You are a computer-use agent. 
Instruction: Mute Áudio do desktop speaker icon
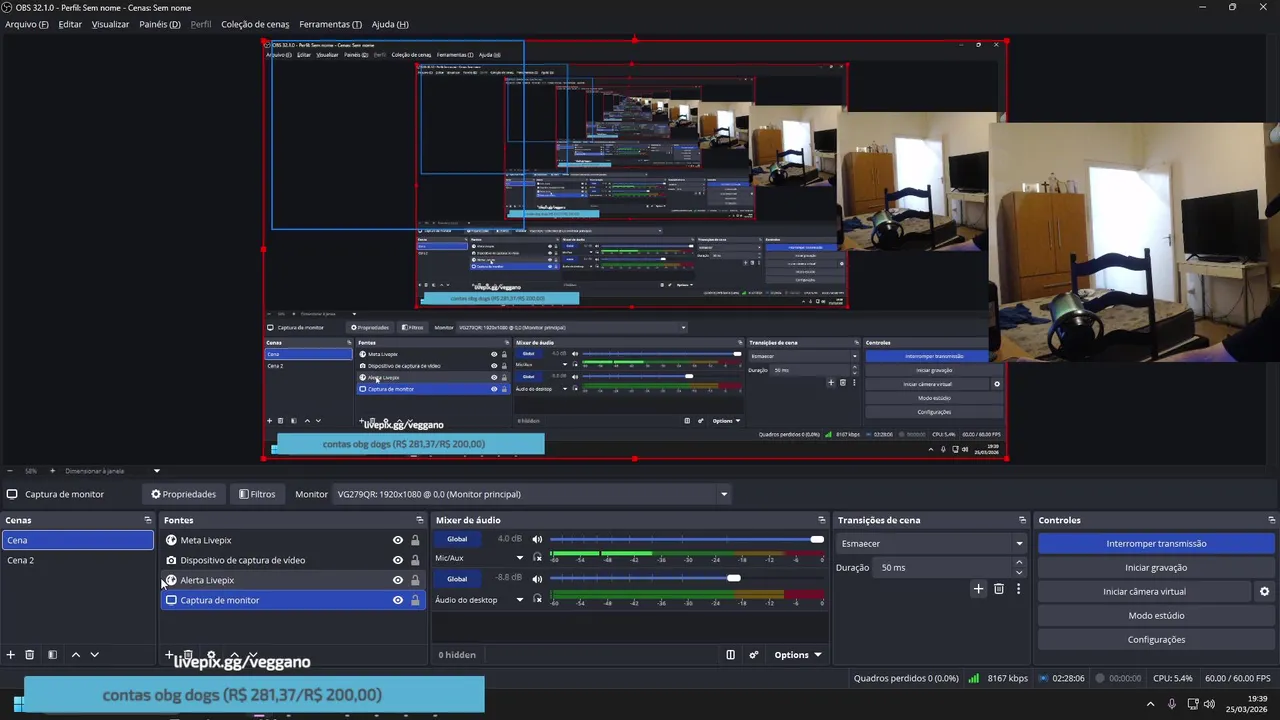pos(537,579)
